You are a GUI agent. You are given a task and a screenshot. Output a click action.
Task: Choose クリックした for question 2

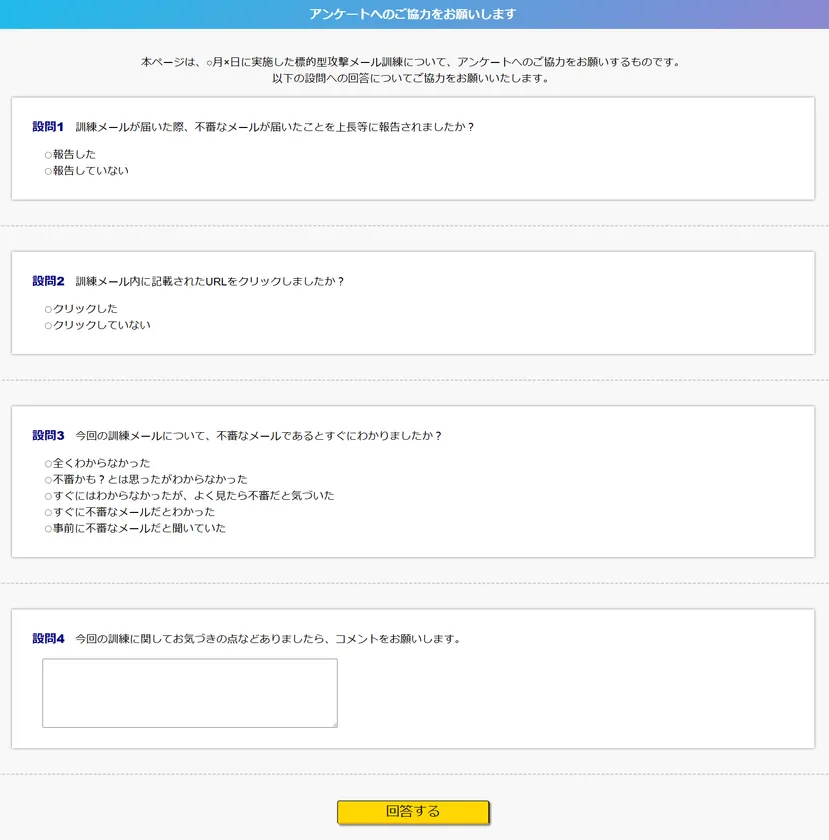coord(48,310)
